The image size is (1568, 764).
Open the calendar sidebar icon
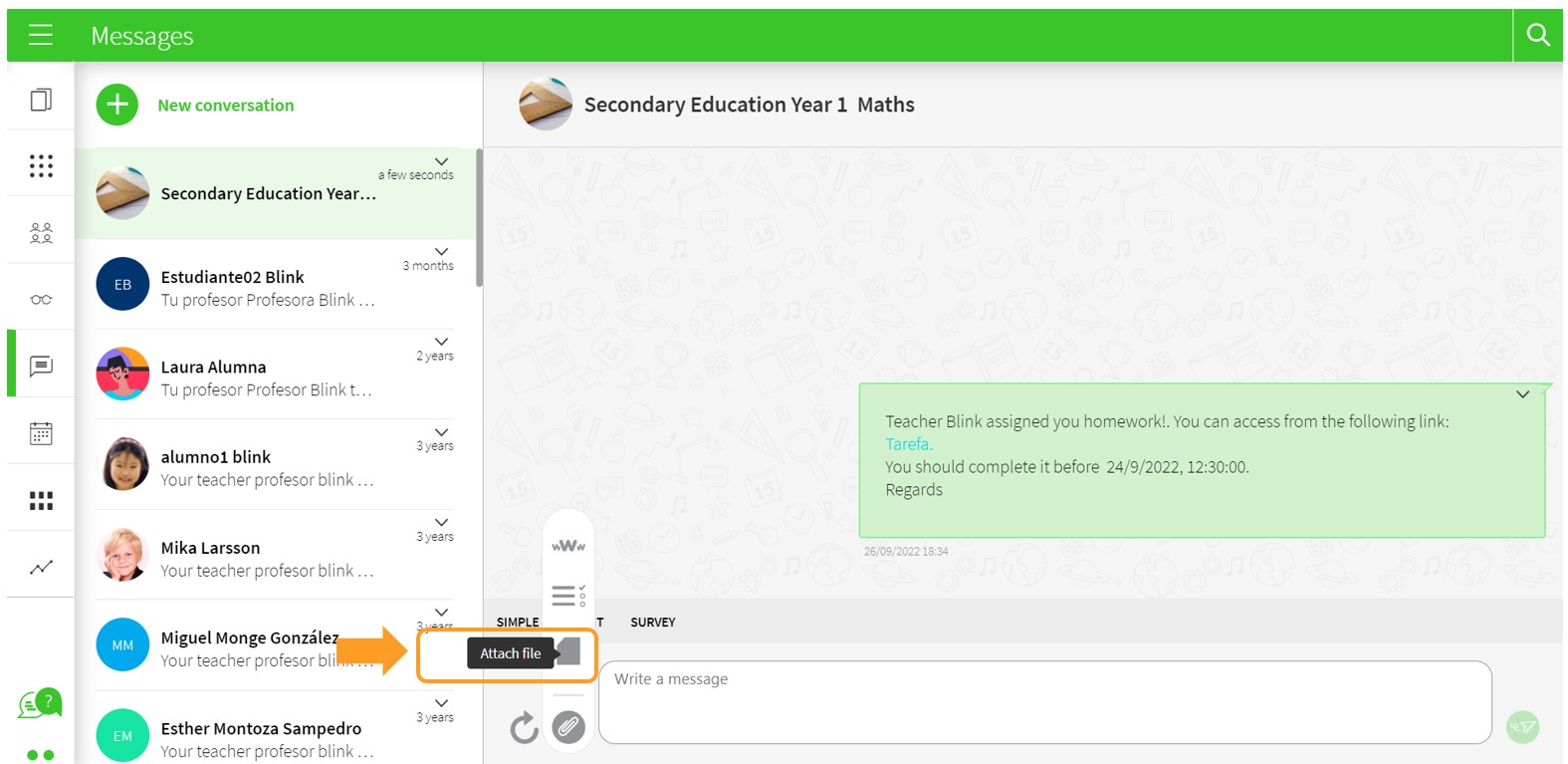coord(41,433)
